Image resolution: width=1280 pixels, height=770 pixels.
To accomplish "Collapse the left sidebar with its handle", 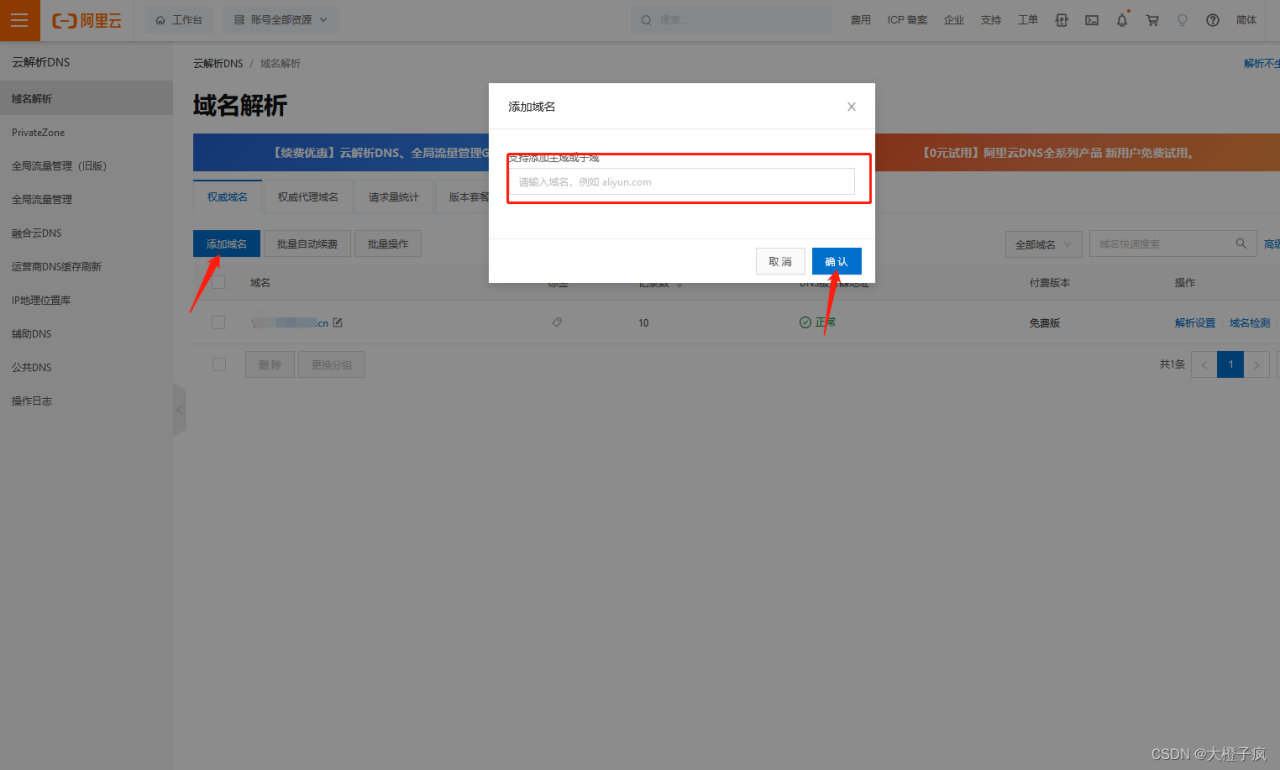I will point(180,409).
